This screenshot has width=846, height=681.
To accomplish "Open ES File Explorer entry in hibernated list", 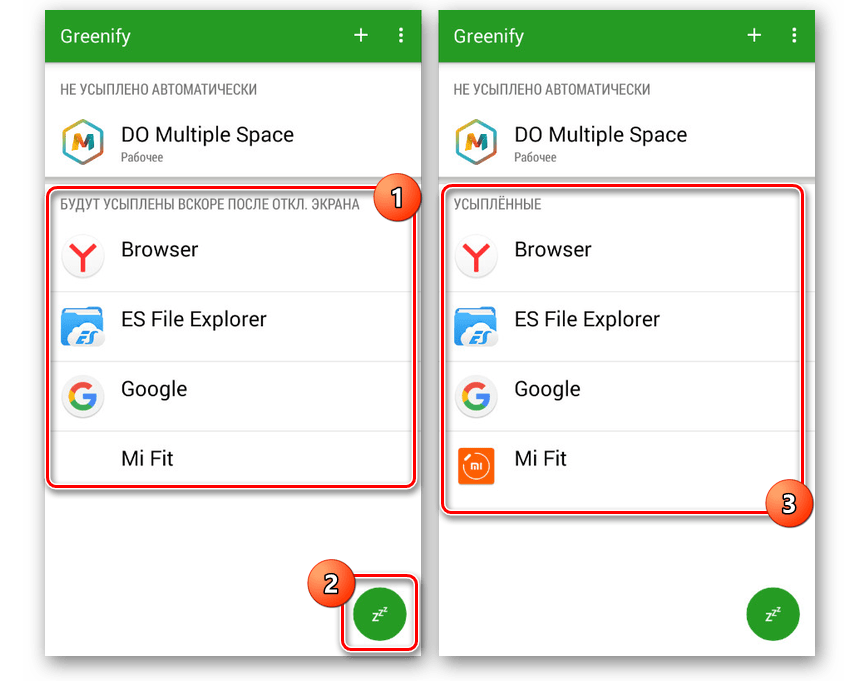I will click(587, 320).
